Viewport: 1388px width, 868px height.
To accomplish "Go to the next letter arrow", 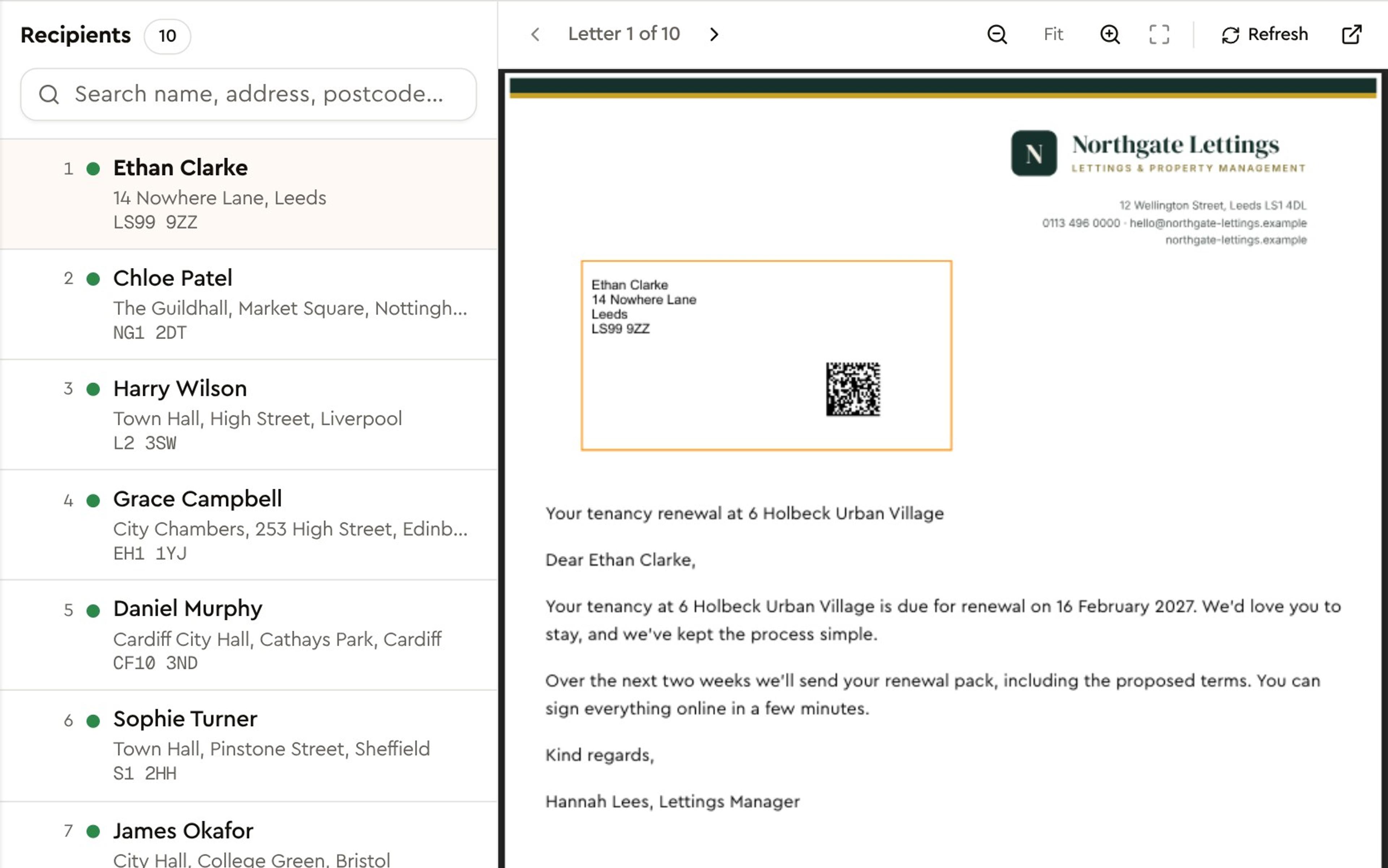I will pyautogui.click(x=714, y=34).
